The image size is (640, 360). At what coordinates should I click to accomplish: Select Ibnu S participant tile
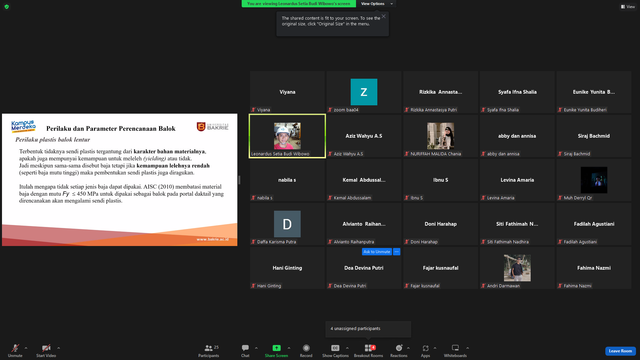coord(440,180)
